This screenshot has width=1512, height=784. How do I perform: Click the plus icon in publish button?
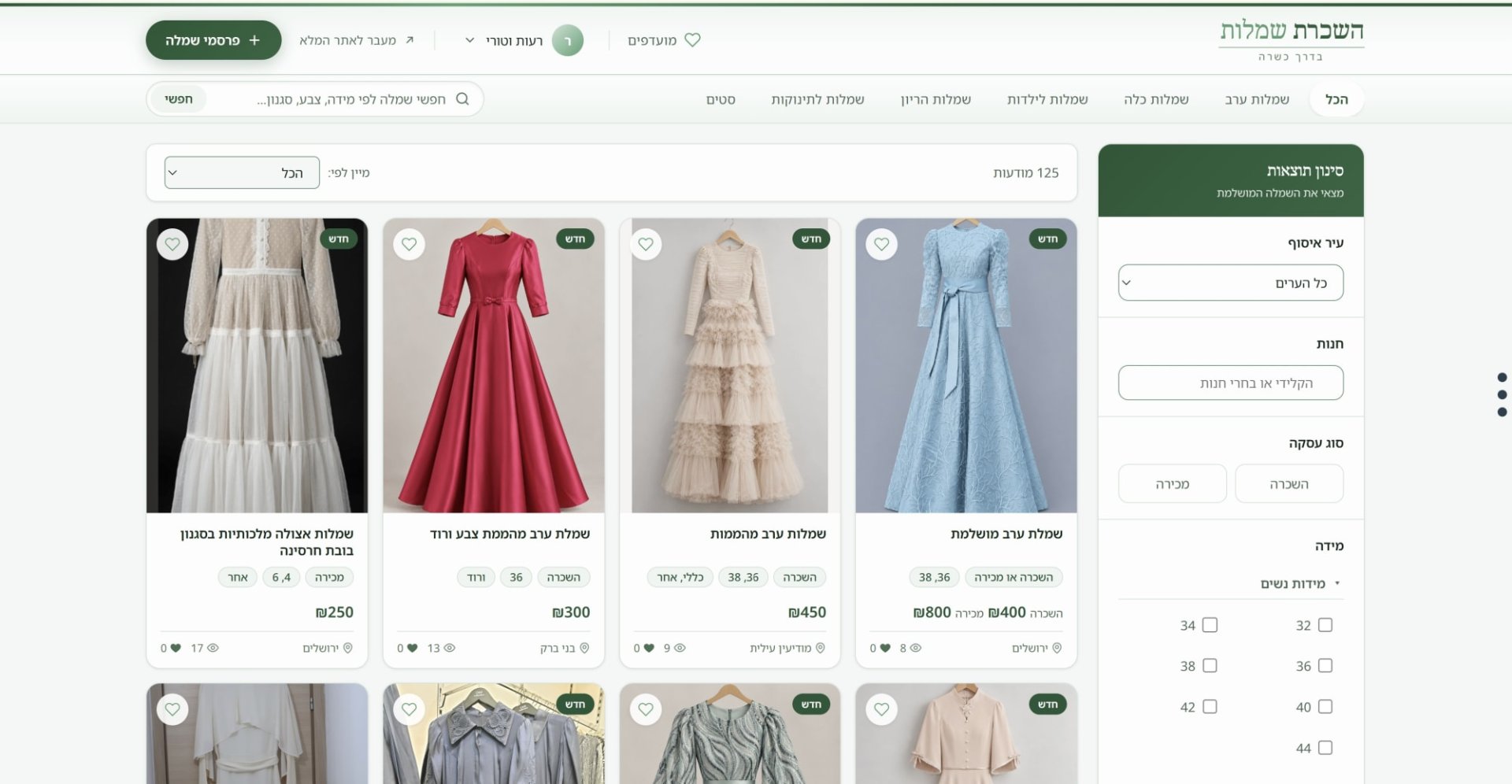254,40
